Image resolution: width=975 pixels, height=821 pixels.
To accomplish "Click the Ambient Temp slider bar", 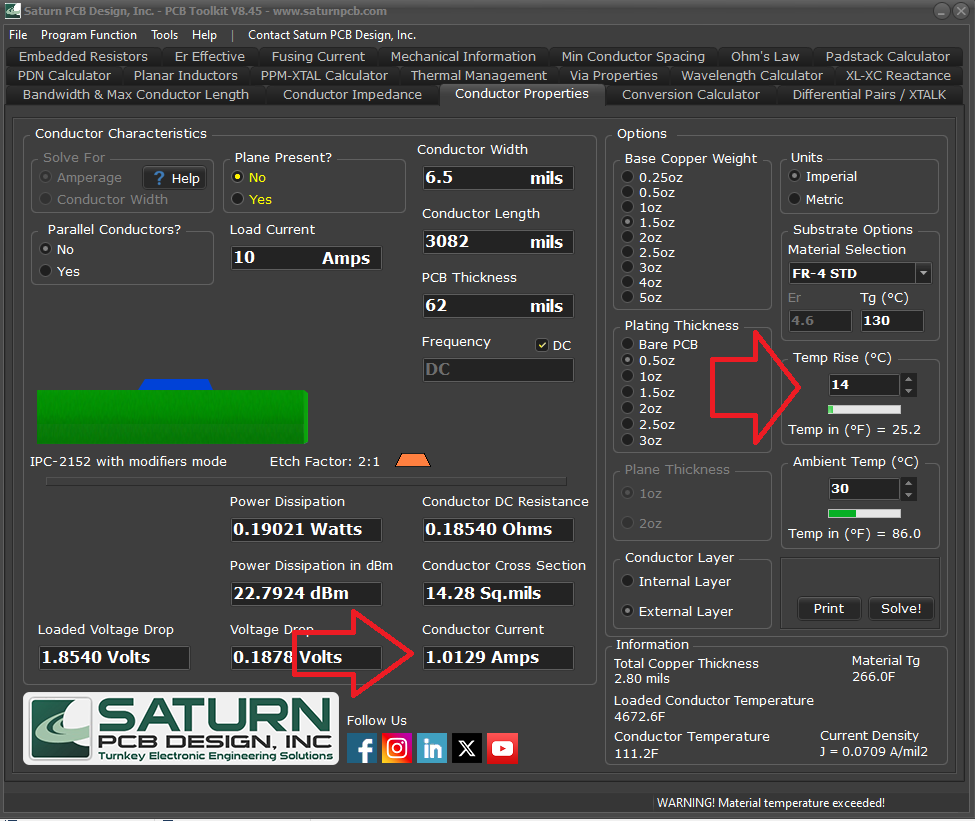I will (864, 513).
